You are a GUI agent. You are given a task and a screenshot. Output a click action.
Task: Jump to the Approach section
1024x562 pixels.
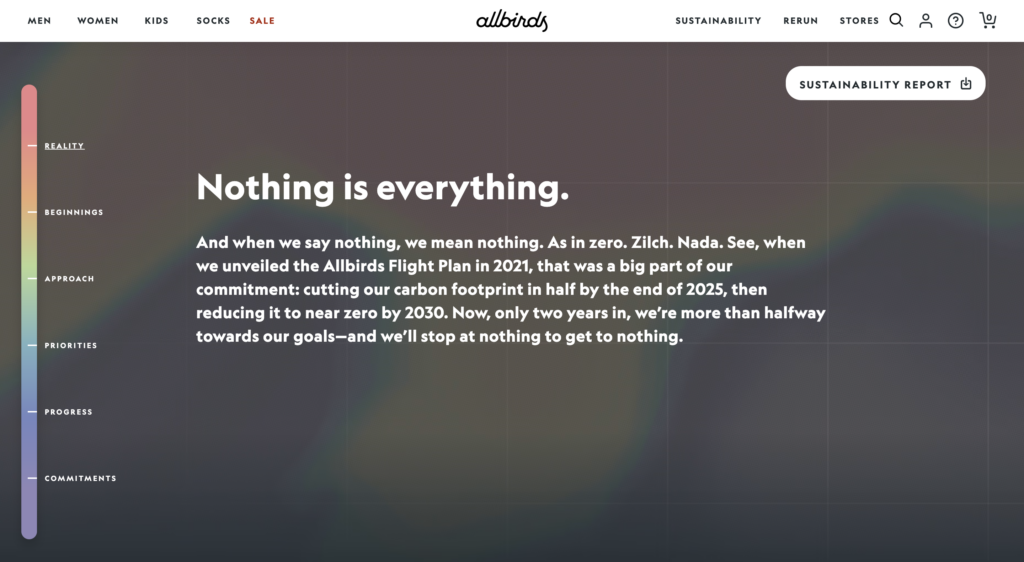tap(69, 279)
